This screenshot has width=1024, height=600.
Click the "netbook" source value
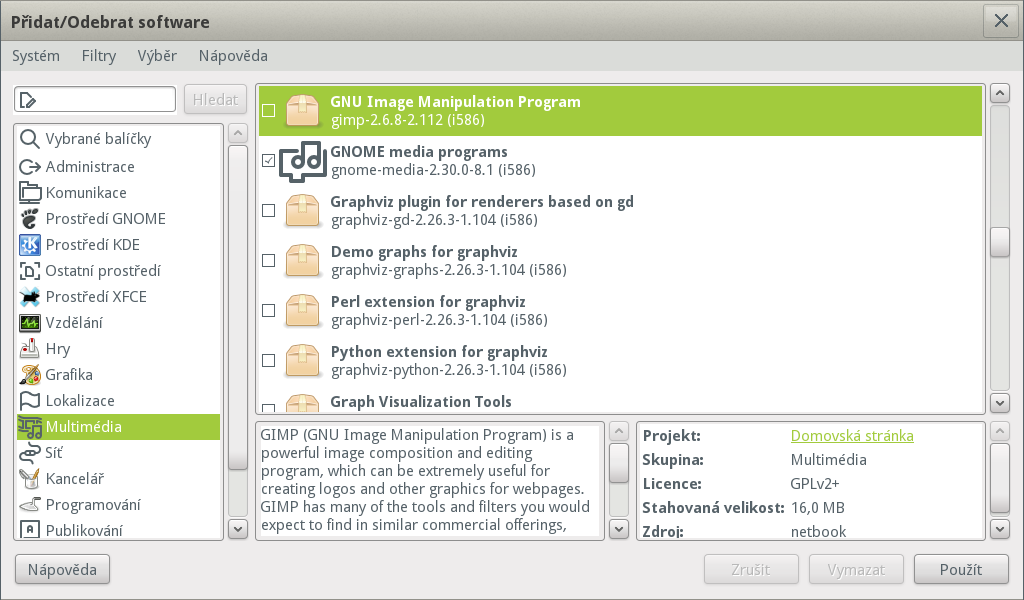pyautogui.click(x=818, y=531)
